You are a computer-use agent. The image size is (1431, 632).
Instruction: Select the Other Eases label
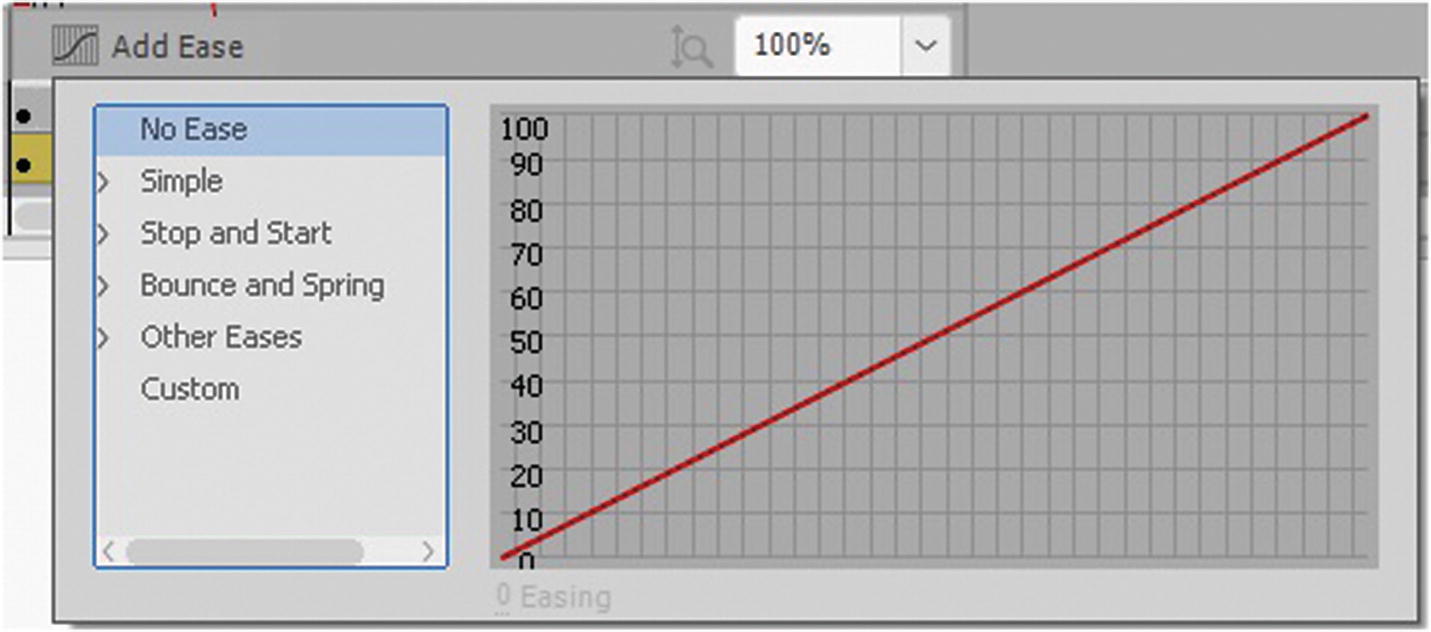(x=220, y=338)
